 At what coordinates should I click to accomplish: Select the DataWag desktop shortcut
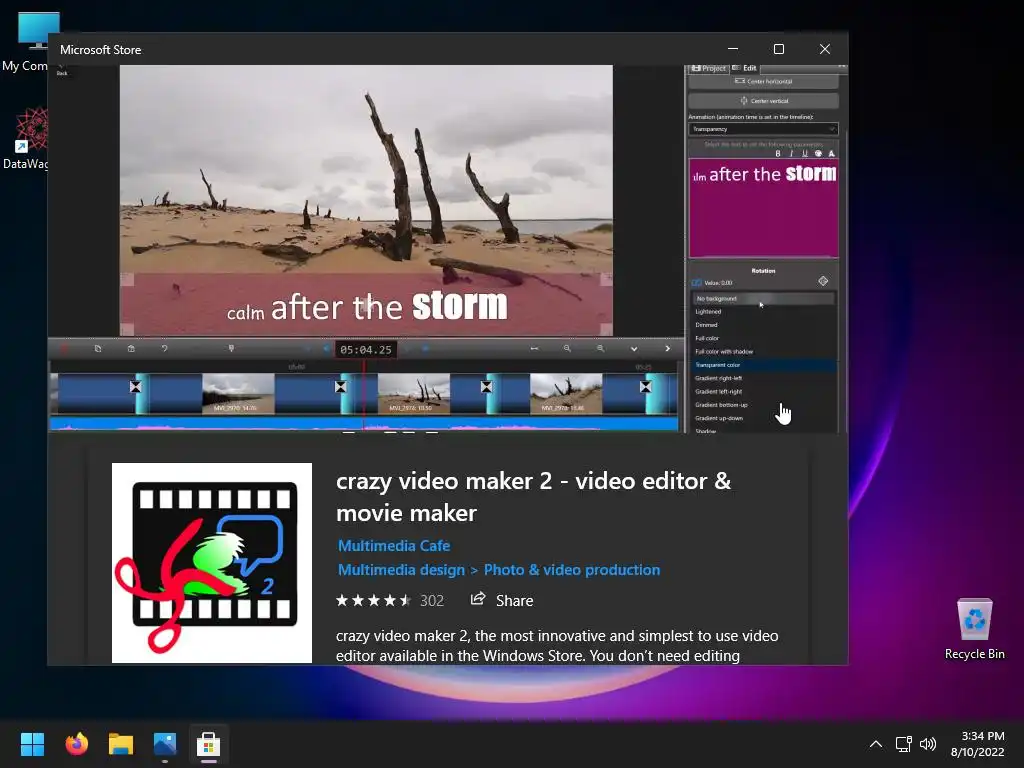[x=25, y=140]
